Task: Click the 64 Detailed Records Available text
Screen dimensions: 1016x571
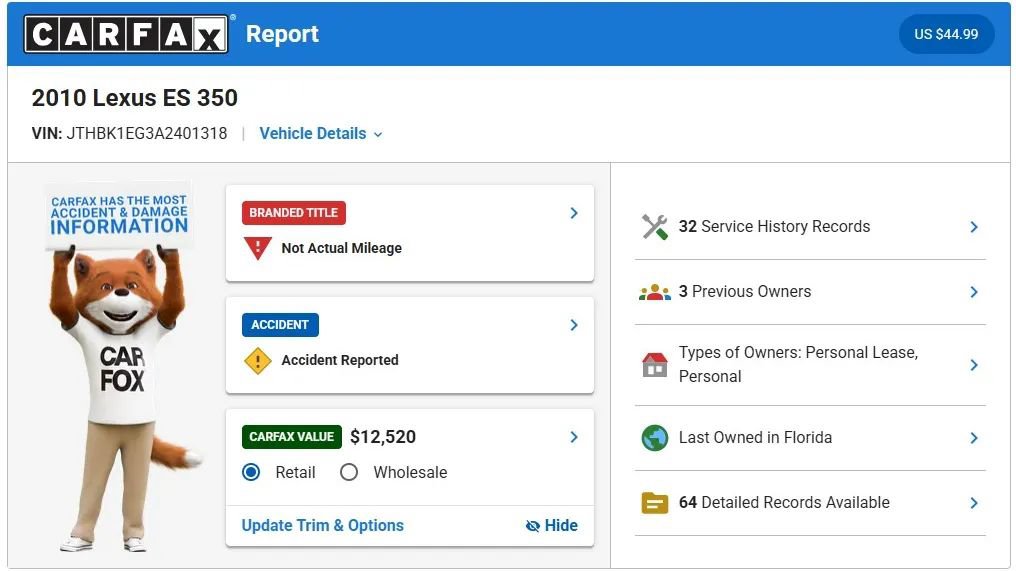Action: [784, 503]
